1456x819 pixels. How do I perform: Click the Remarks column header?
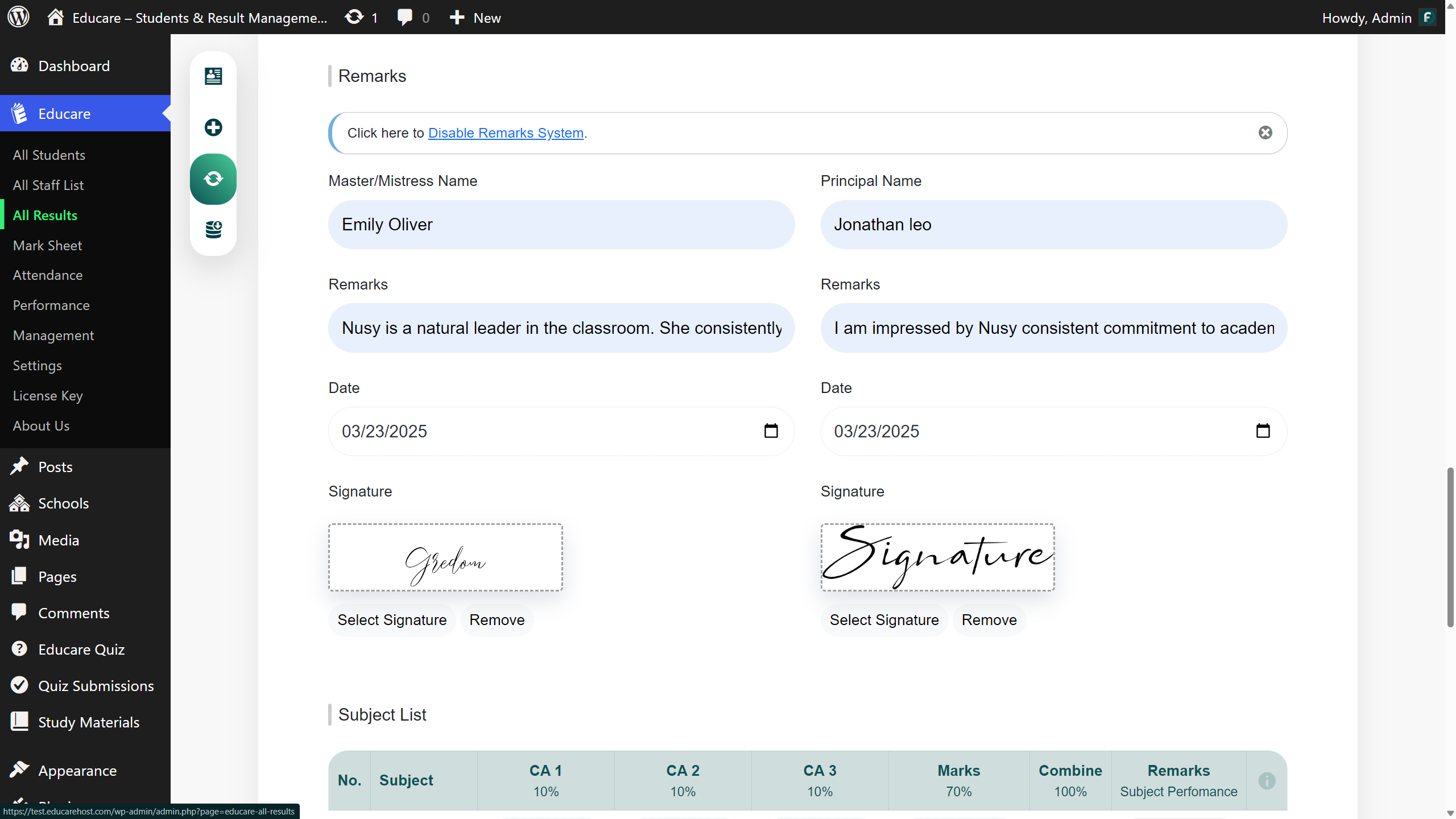(x=1178, y=780)
